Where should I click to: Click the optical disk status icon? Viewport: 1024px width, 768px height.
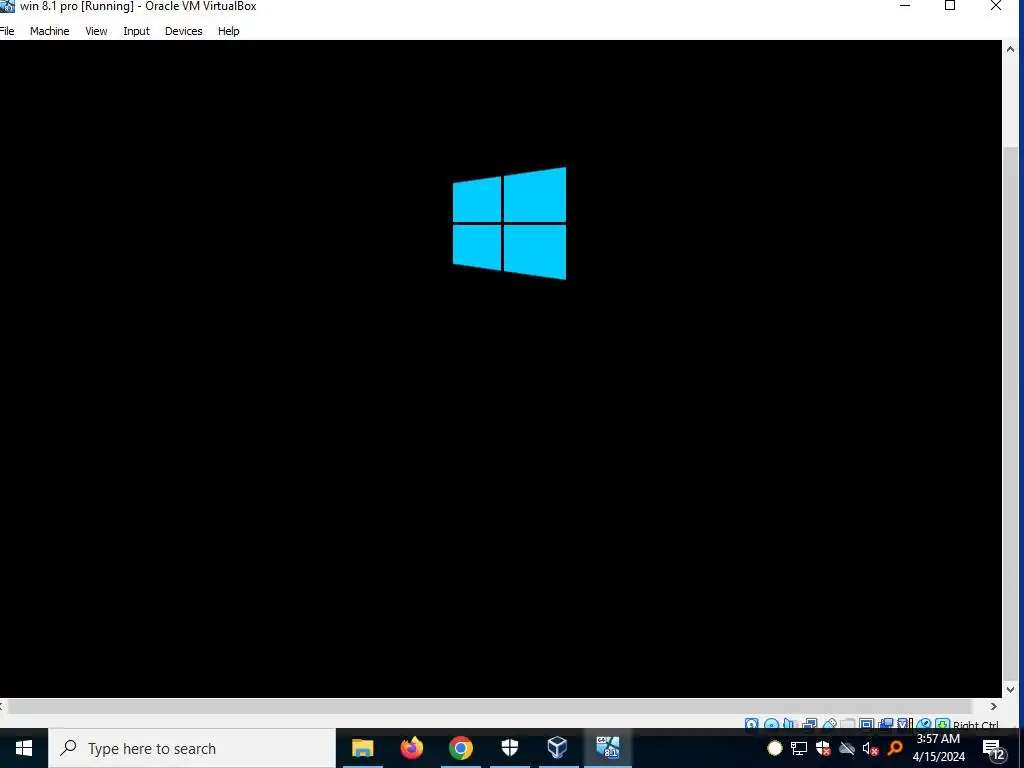pos(771,724)
